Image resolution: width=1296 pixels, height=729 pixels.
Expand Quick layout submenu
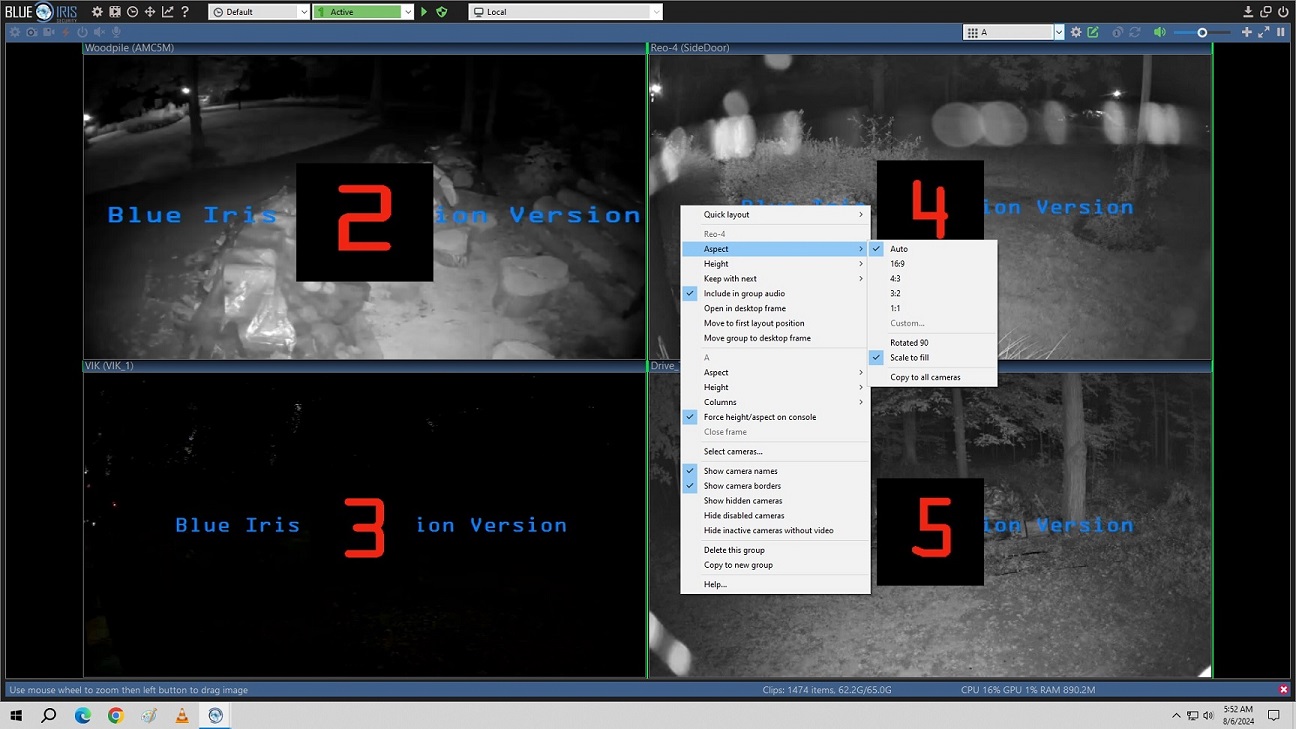775,215
